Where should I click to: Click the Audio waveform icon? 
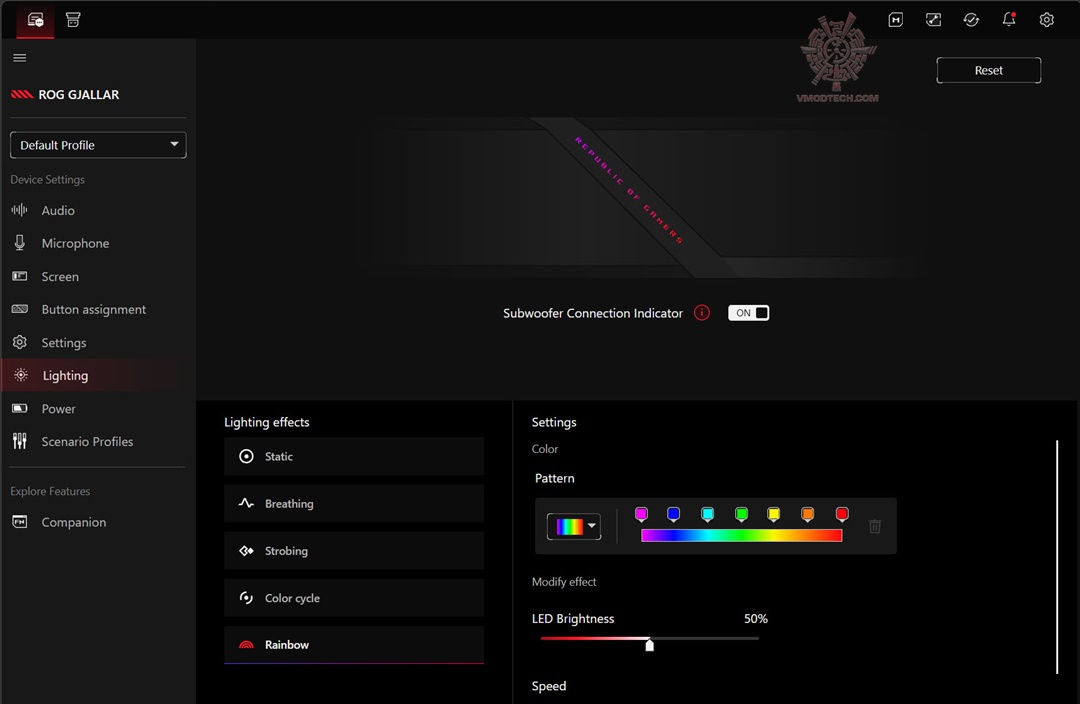[20, 210]
